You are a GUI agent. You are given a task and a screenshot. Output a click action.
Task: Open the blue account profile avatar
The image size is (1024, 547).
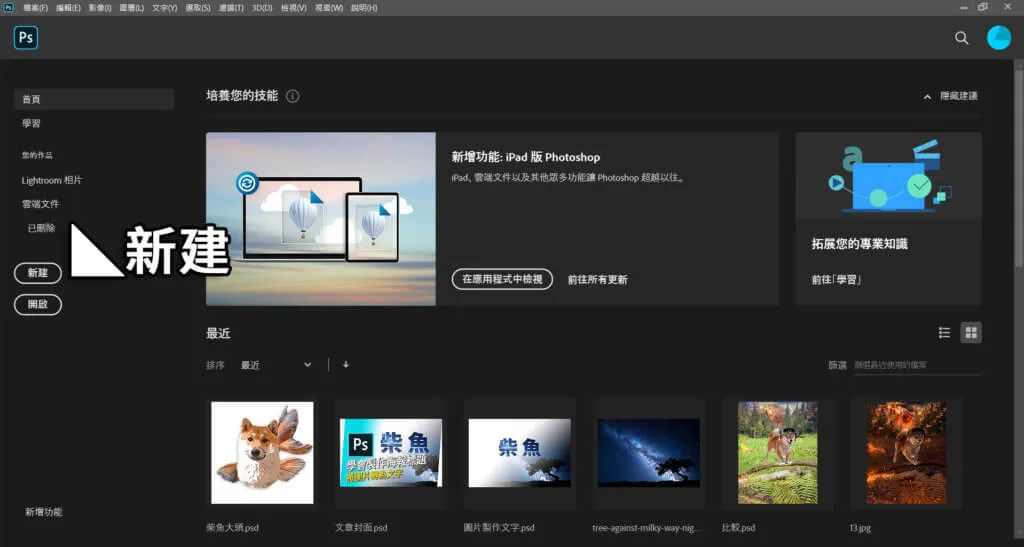coord(999,38)
